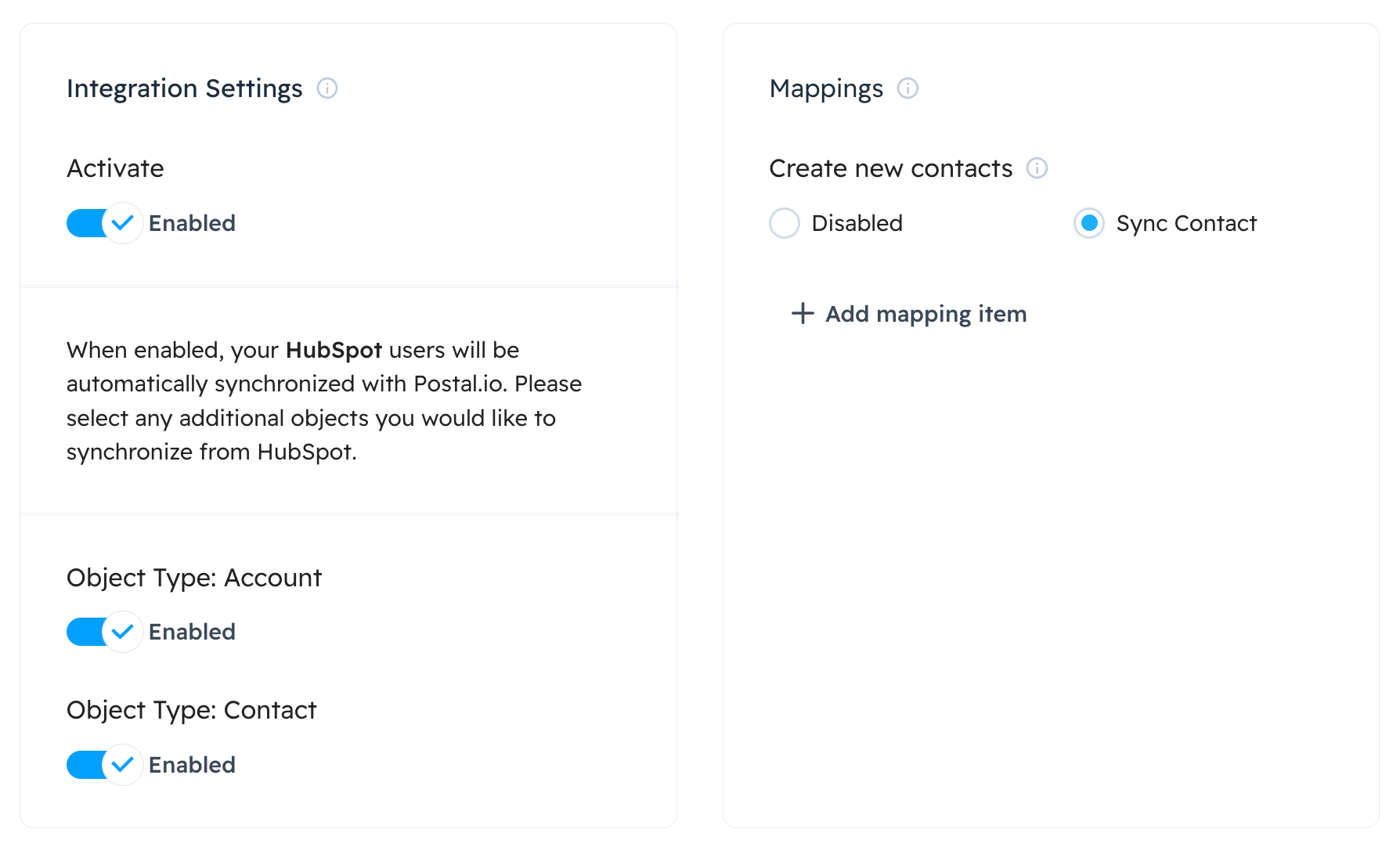
Task: Click the Object Type: Account heading
Action: [194, 578]
